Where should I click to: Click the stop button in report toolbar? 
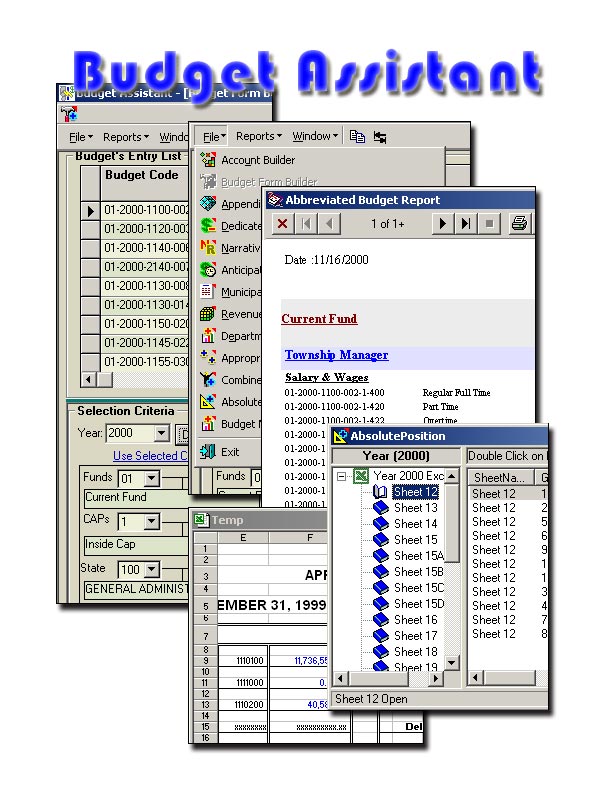489,224
